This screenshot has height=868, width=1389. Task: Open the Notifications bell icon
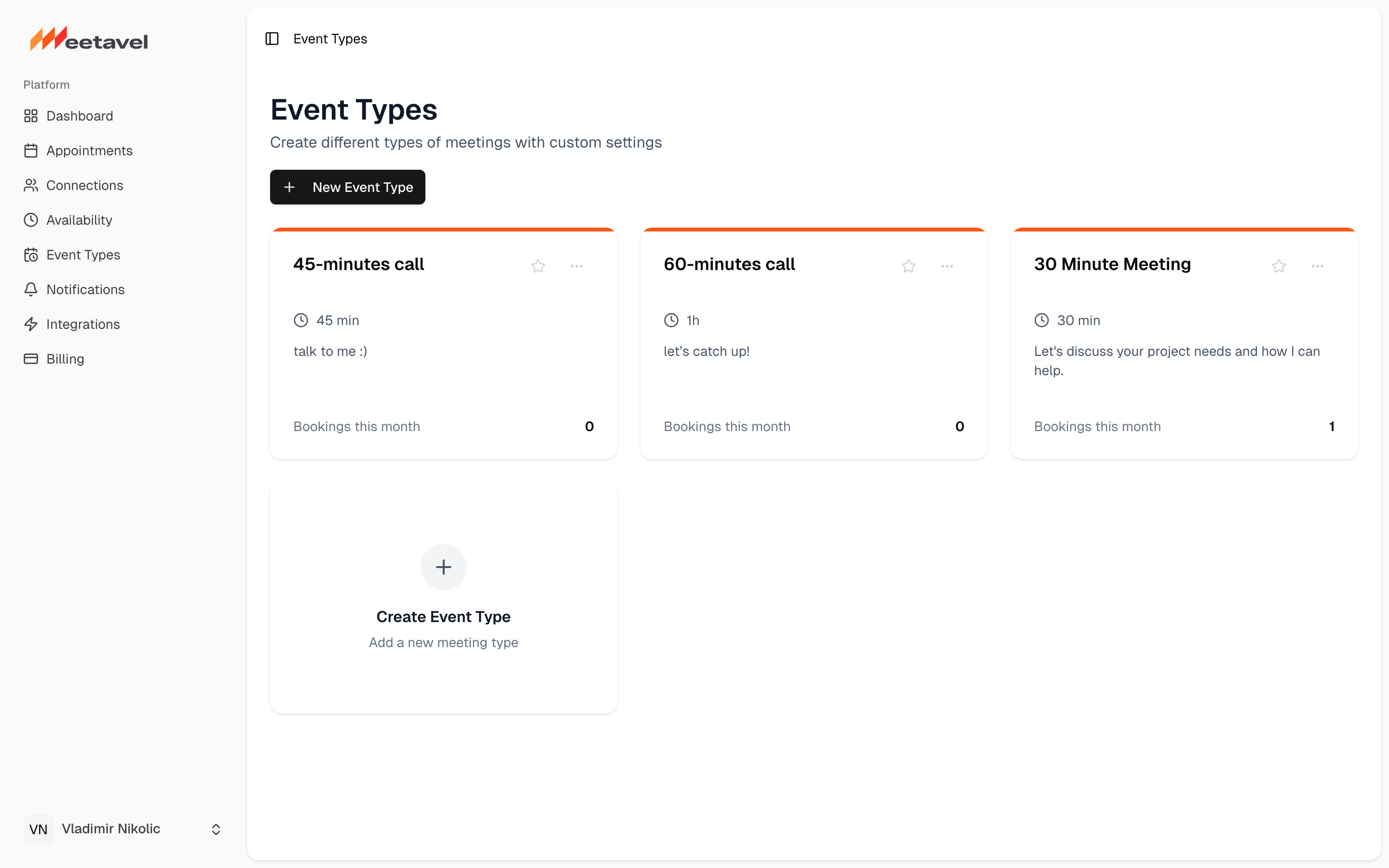[x=31, y=289]
